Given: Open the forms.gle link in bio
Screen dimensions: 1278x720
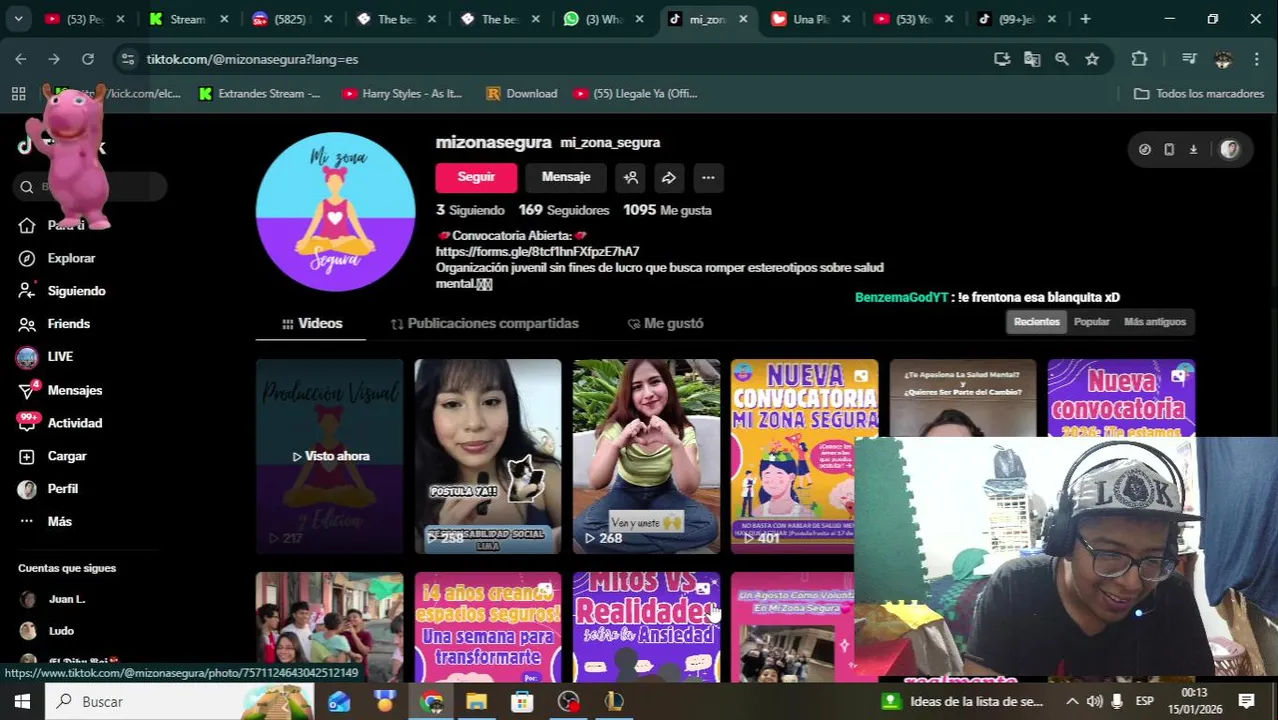Looking at the screenshot, I should pyautogui.click(x=537, y=252).
